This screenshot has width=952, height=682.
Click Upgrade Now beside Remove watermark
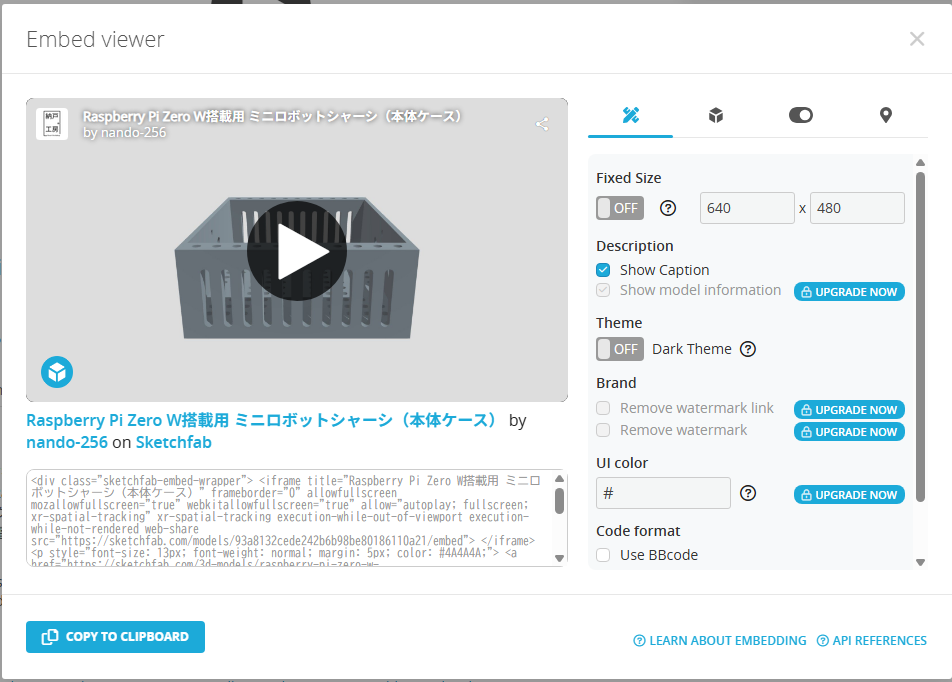849,432
